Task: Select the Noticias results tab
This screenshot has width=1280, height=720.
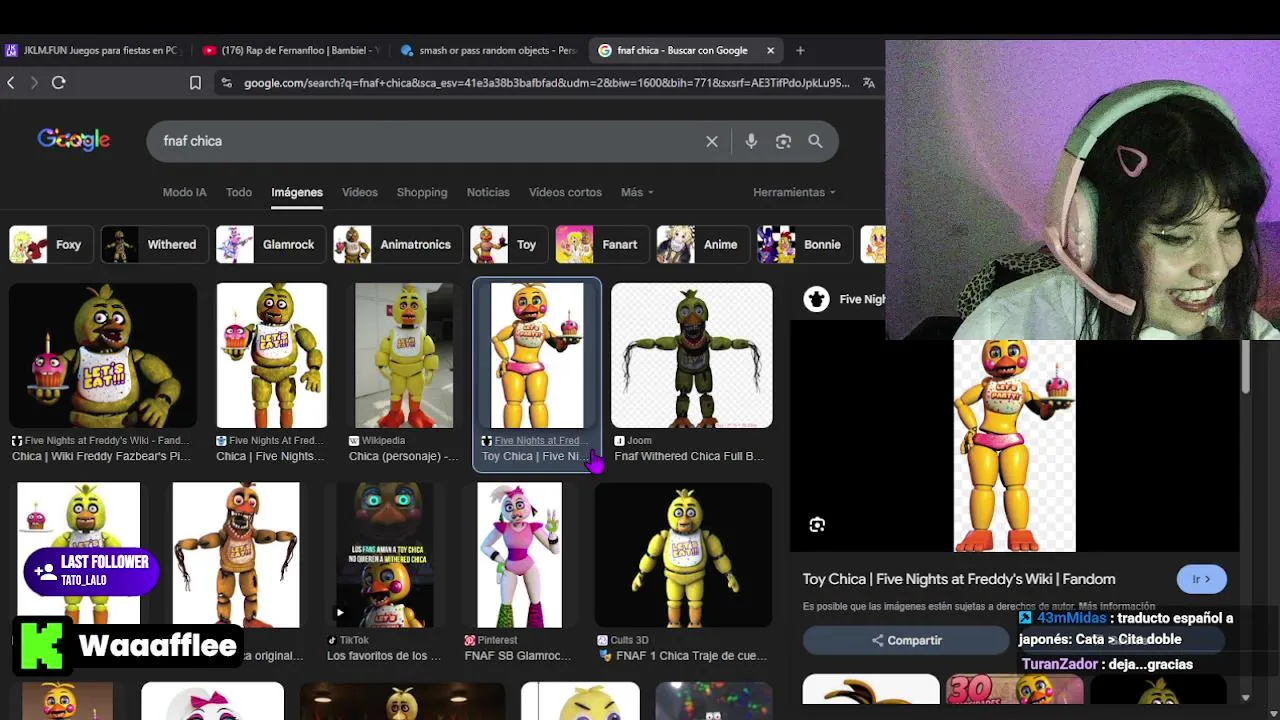Action: (488, 192)
